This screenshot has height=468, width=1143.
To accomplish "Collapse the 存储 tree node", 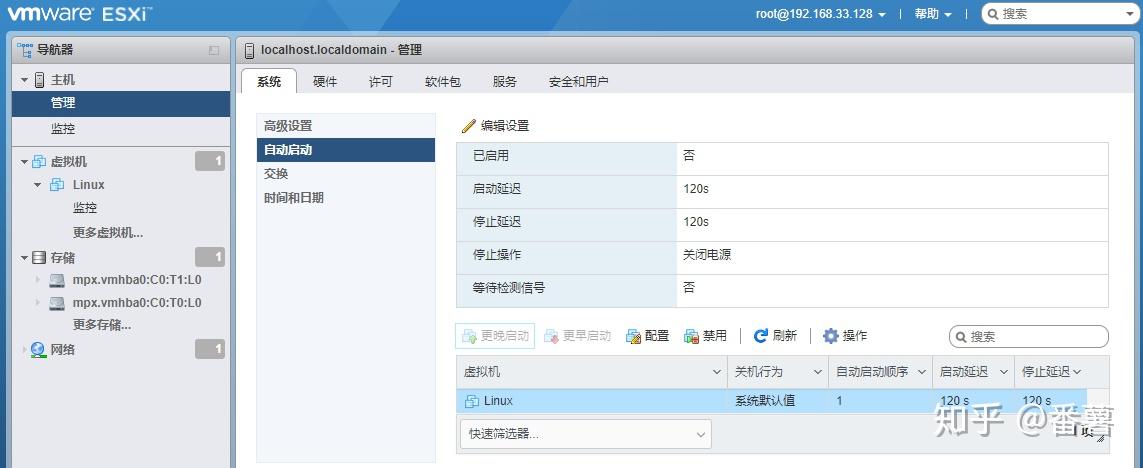I will click(x=25, y=258).
